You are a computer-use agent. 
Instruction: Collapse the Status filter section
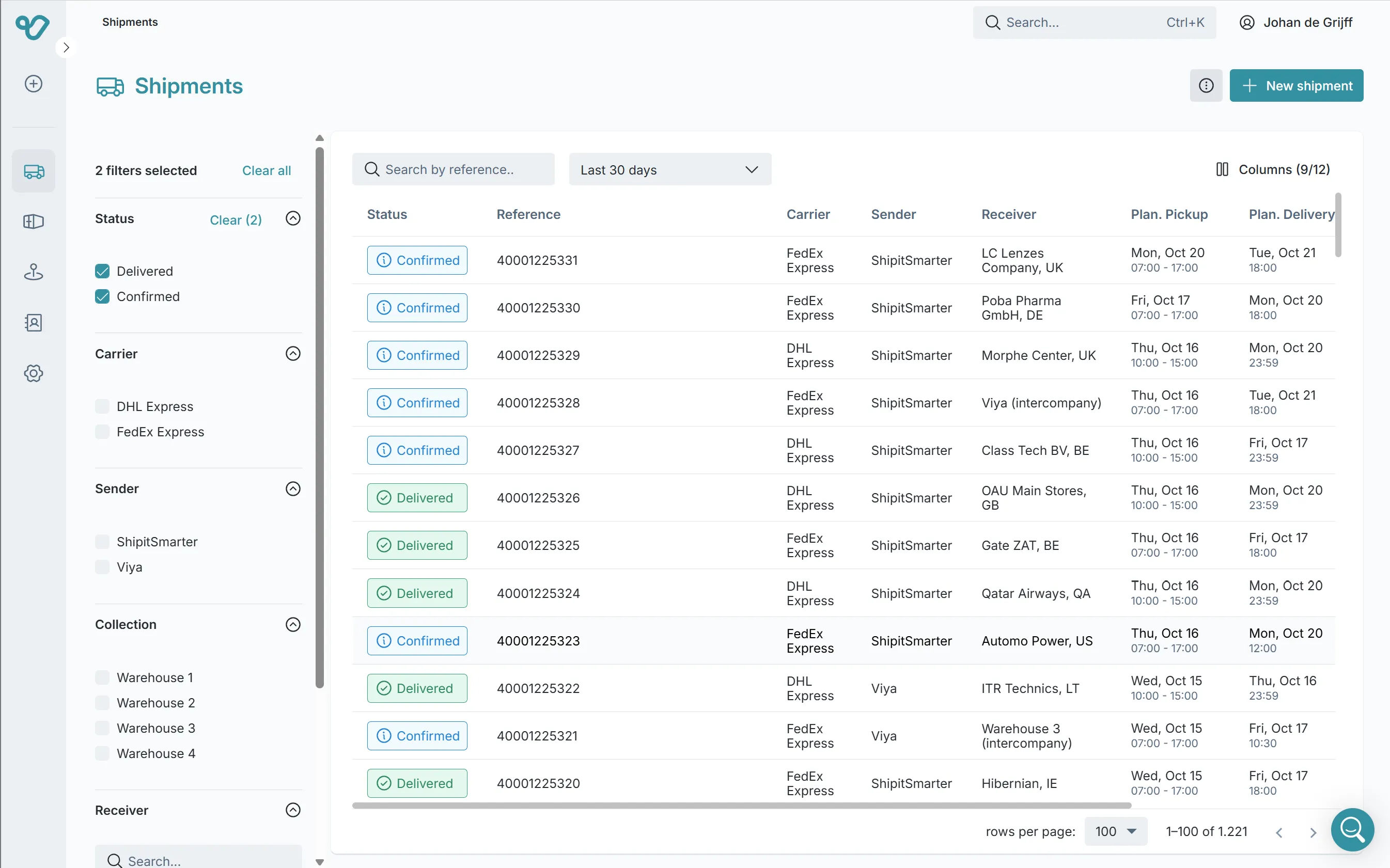pos(293,219)
